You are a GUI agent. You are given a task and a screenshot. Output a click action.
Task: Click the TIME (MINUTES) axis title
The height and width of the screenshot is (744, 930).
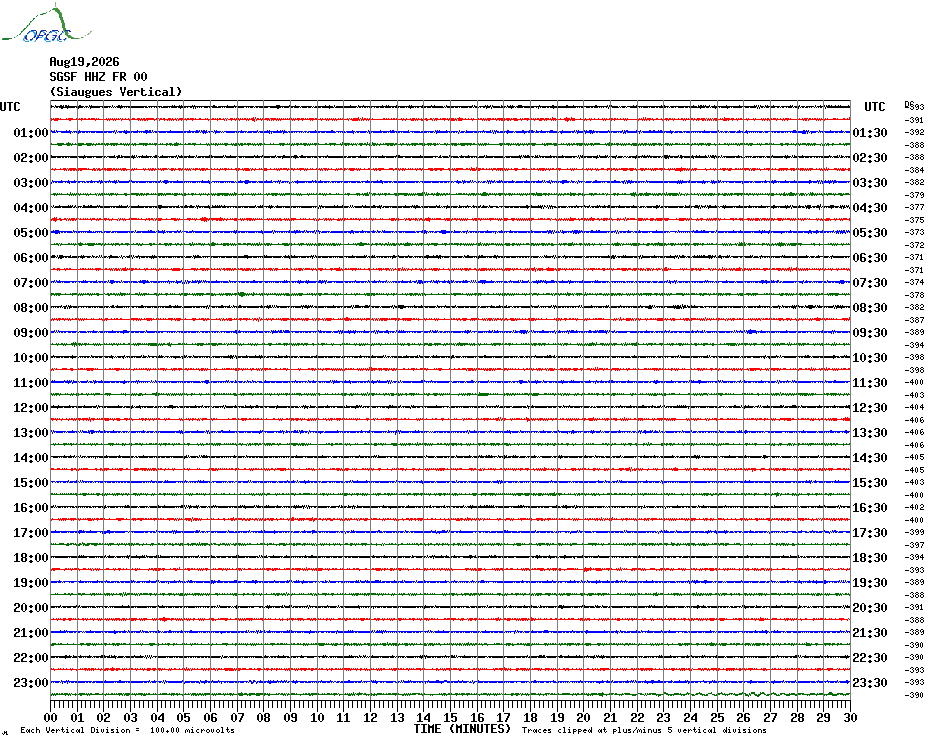[x=462, y=729]
